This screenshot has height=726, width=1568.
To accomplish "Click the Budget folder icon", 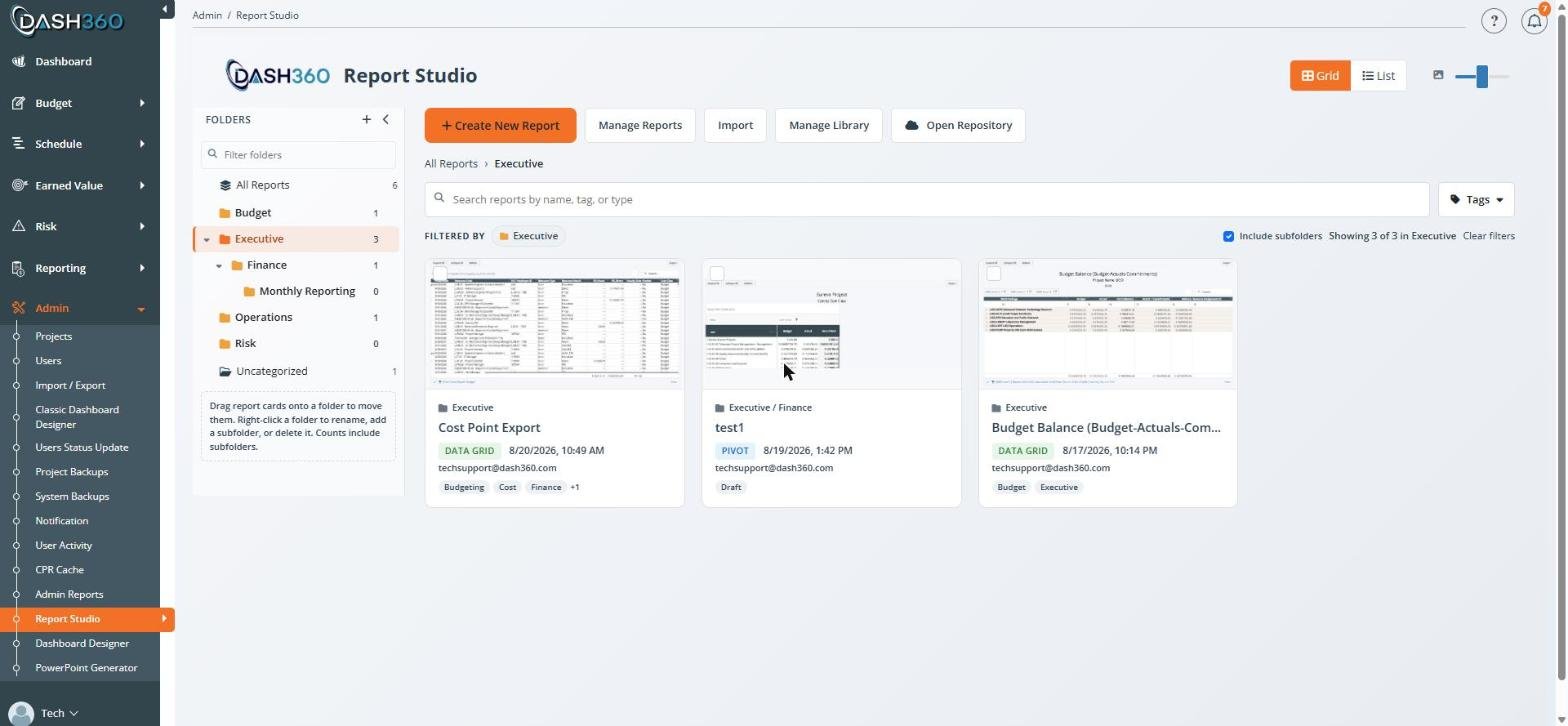I will [x=224, y=213].
